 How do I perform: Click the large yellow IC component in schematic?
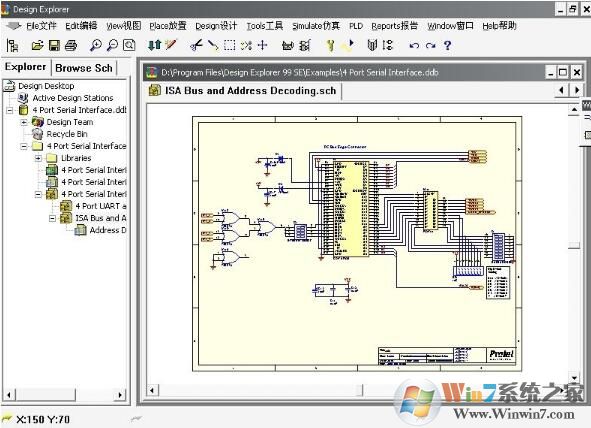(x=352, y=209)
